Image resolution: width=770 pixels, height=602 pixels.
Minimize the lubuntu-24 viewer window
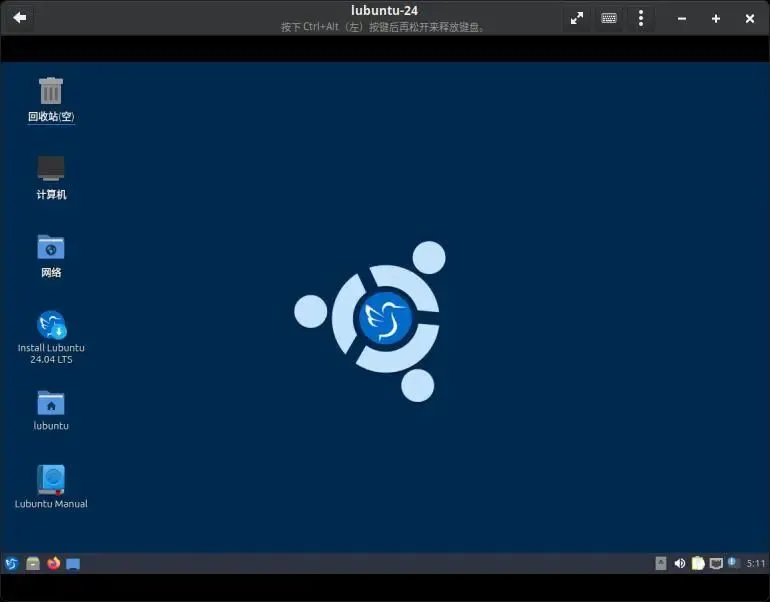(682, 19)
